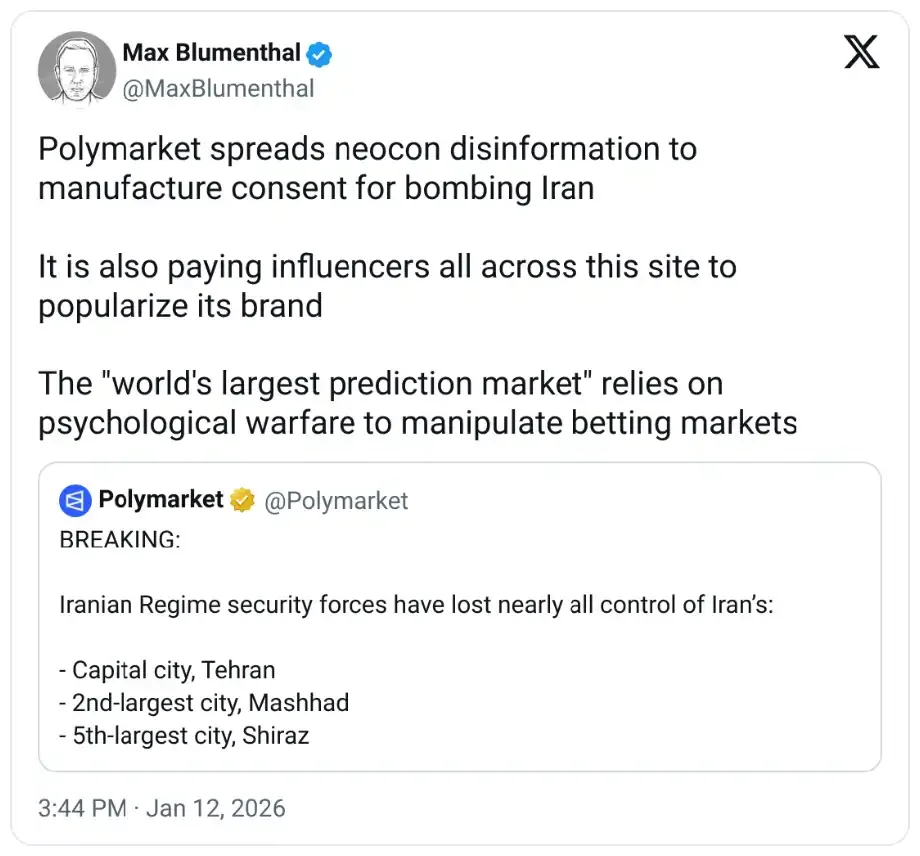Click the blue verified badge beside Max Blumenthal

coord(319,52)
